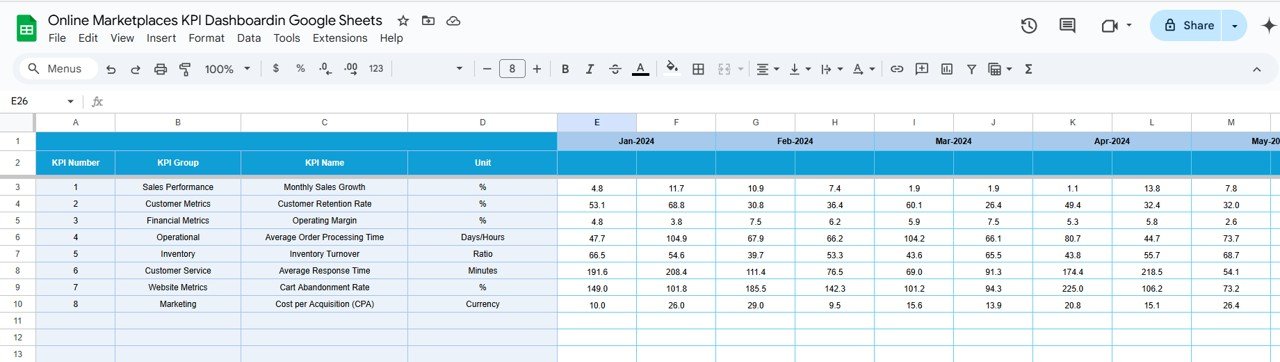Screen dimensions: 1280x362
Task: Open Name box dropdown arrow
Action: pos(70,102)
